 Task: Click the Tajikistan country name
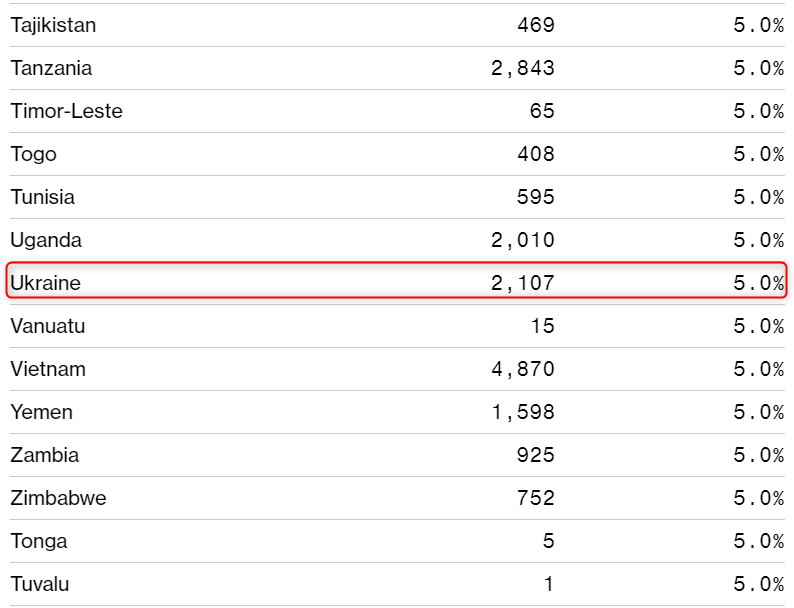point(53,25)
